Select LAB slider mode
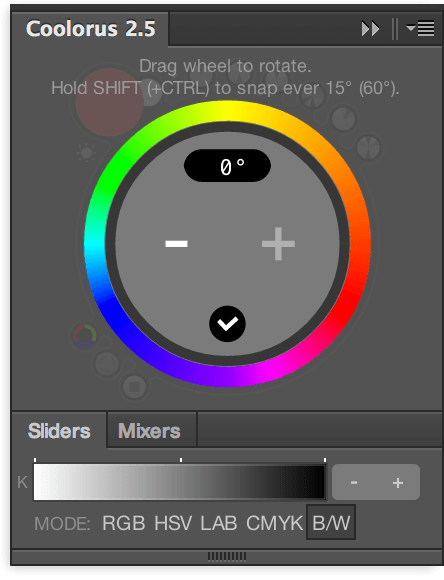444x580 pixels. click(x=219, y=523)
